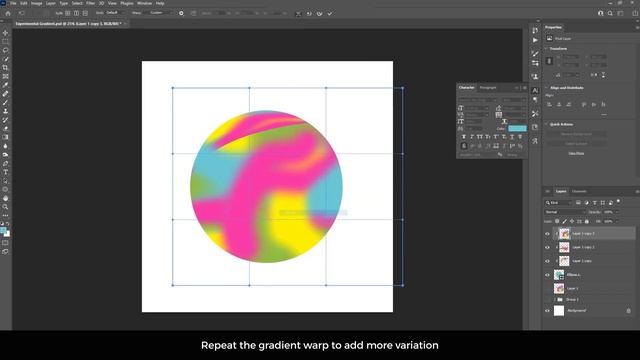Viewport: 640px width, 360px height.
Task: Select the Clone Stamp tool
Action: tap(5, 111)
